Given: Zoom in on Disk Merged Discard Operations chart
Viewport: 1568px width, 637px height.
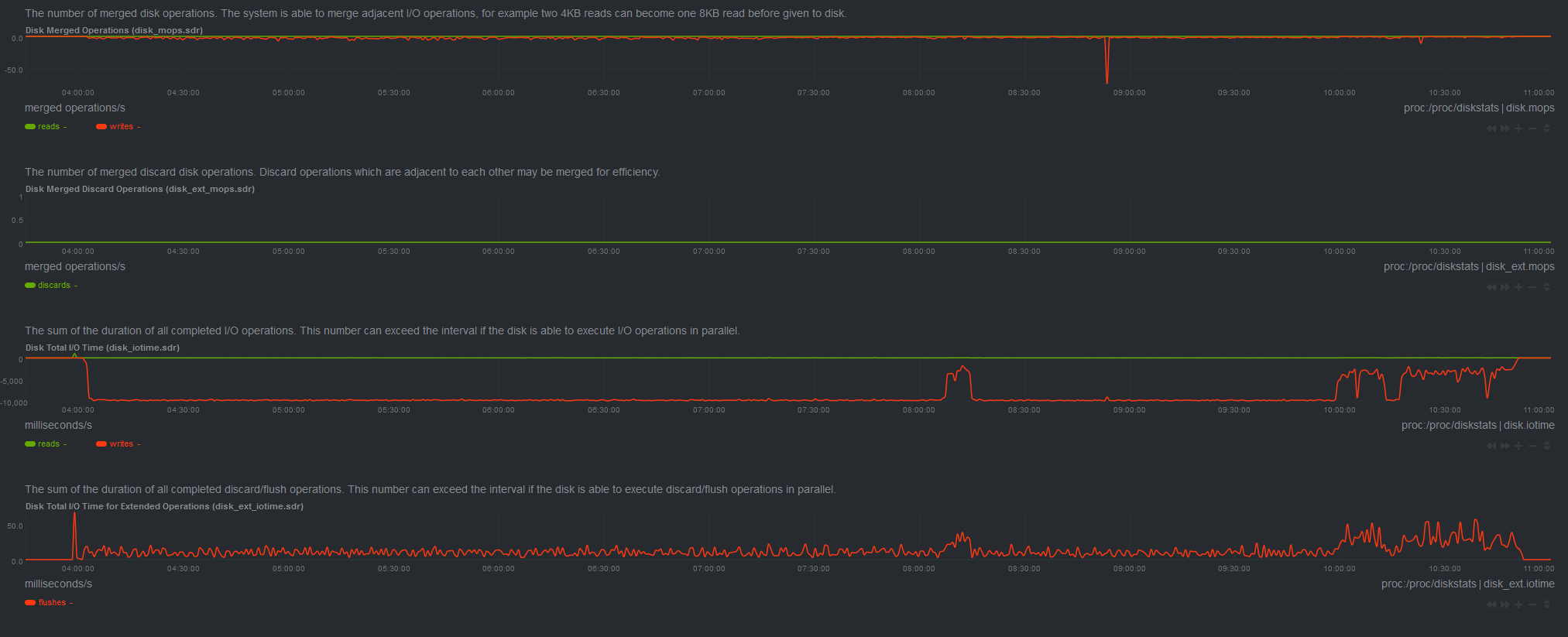Looking at the screenshot, I should coord(1518,287).
